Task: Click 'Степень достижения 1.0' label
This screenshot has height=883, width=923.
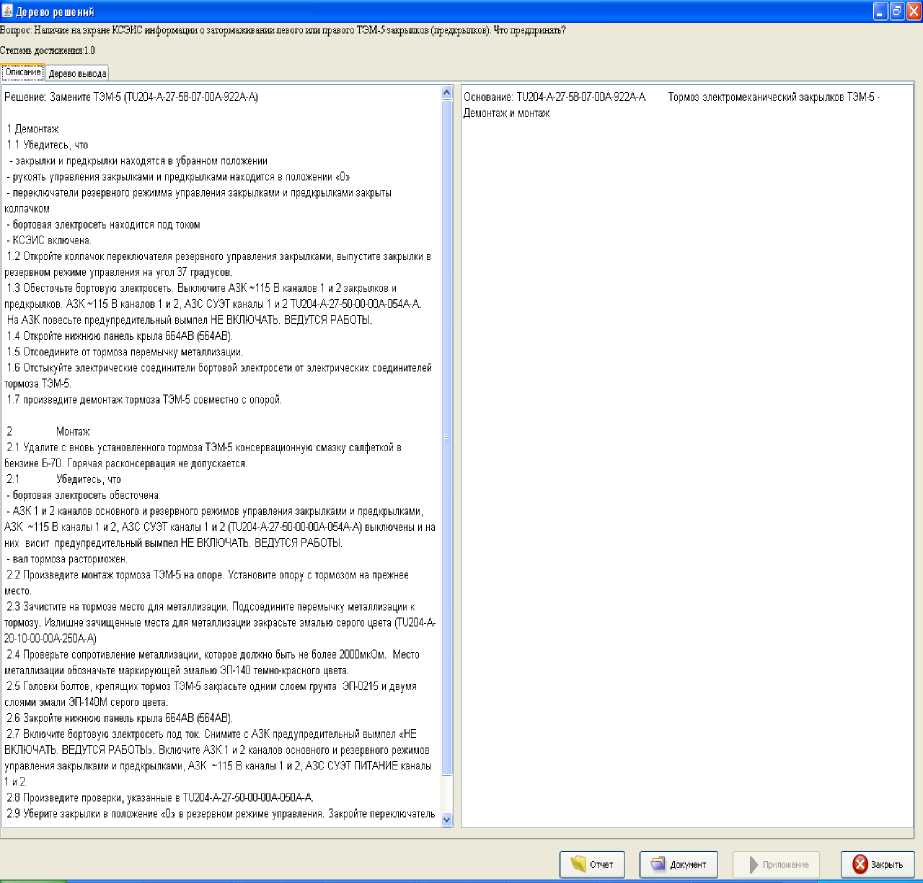Action: click(x=48, y=50)
